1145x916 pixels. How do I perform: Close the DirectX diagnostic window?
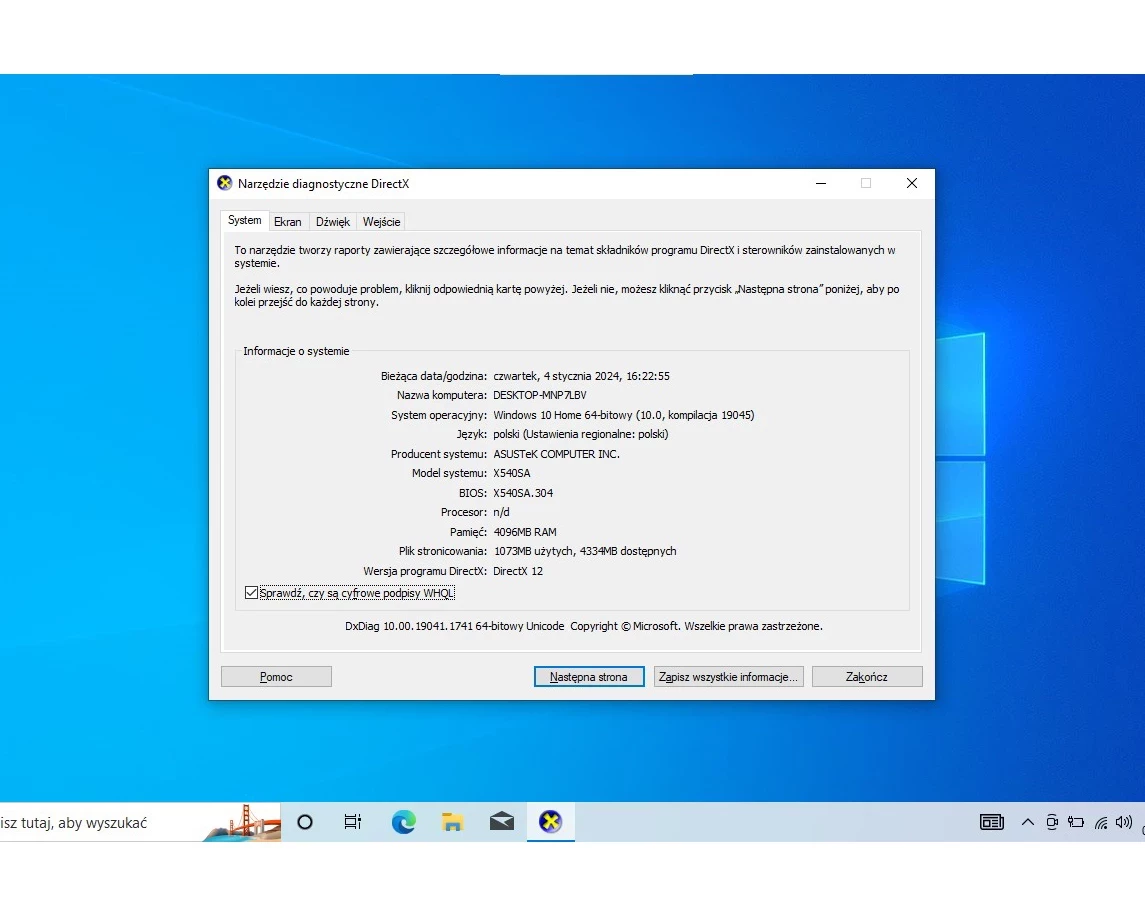(911, 183)
